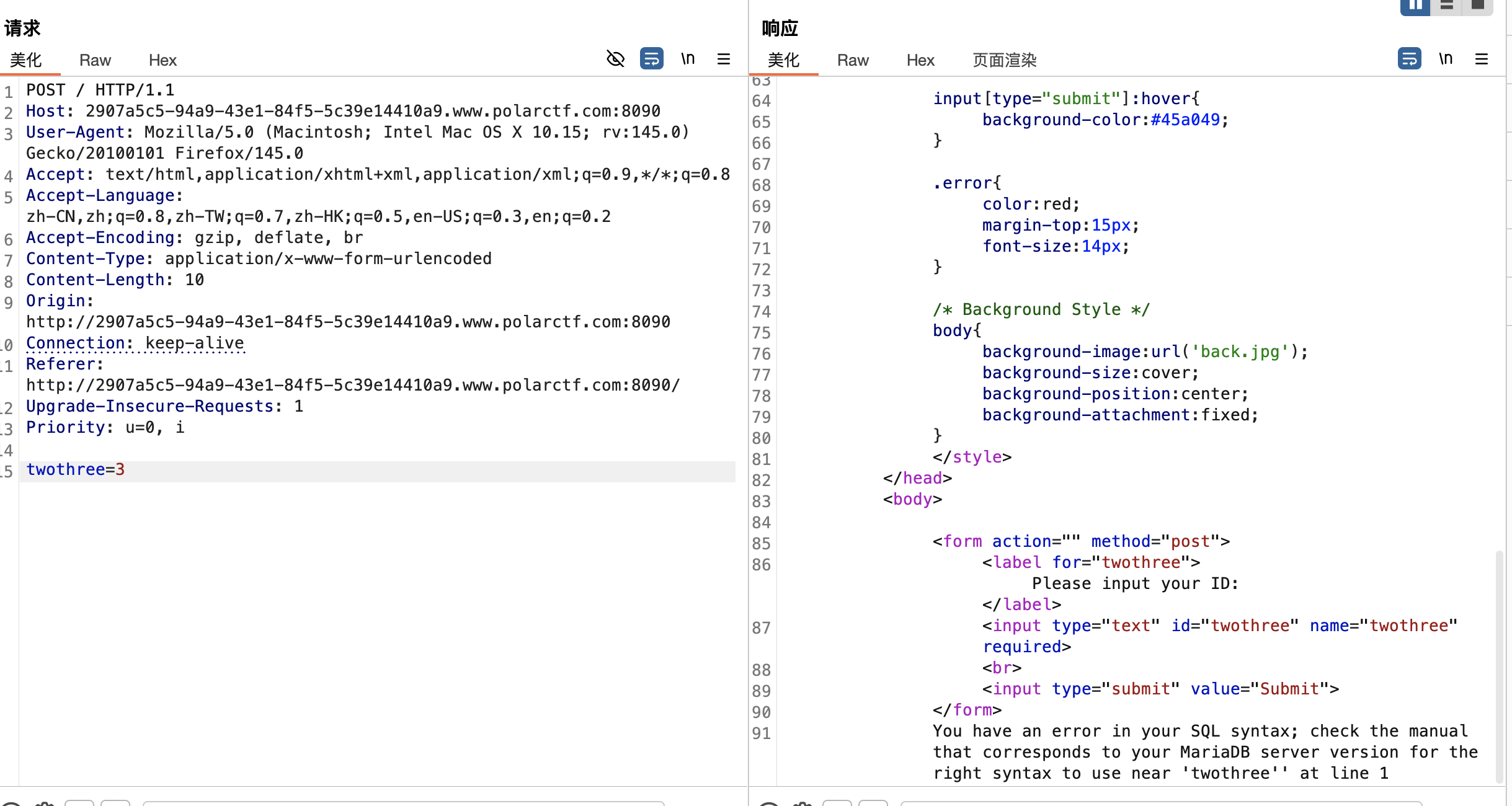Screen dimensions: 1512x806
Task: Select the side-by-side split layout icon
Action: tap(1415, 6)
